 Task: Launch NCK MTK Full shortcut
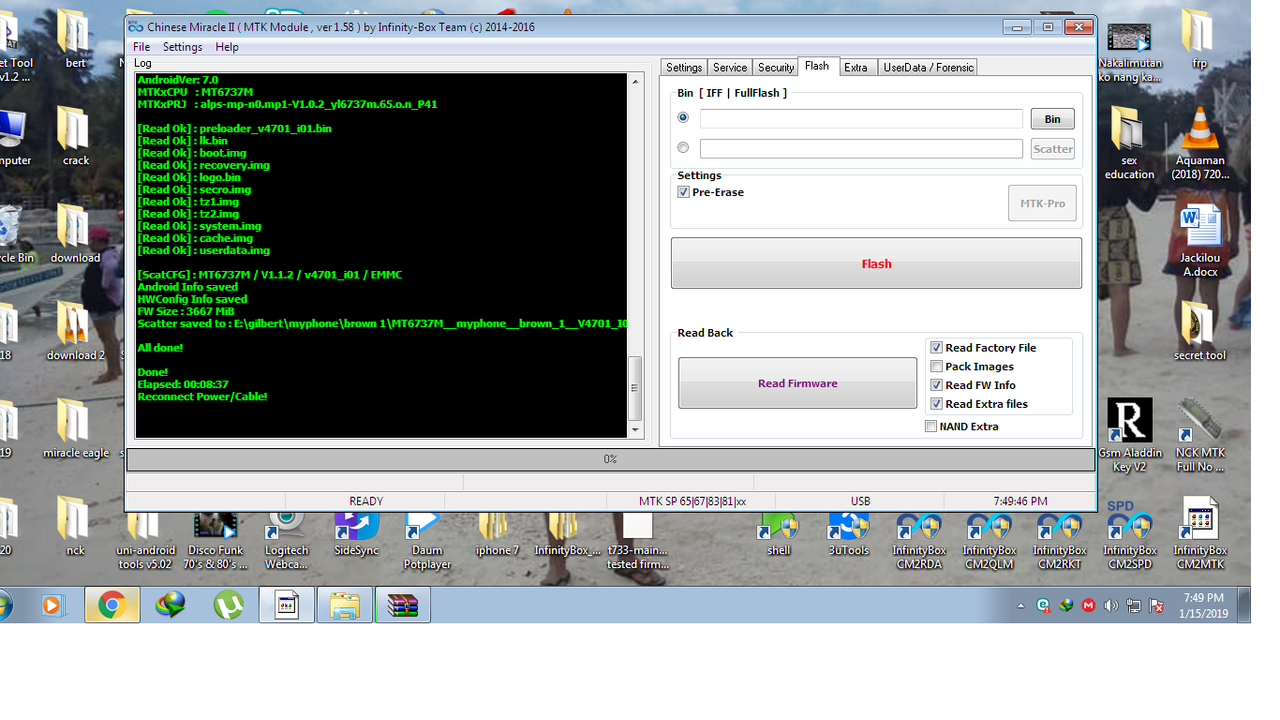1199,436
